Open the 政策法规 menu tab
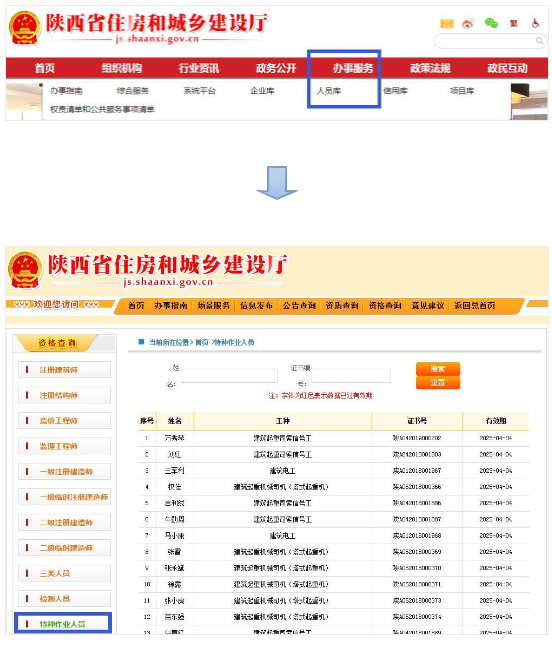The image size is (552, 650). click(x=430, y=68)
